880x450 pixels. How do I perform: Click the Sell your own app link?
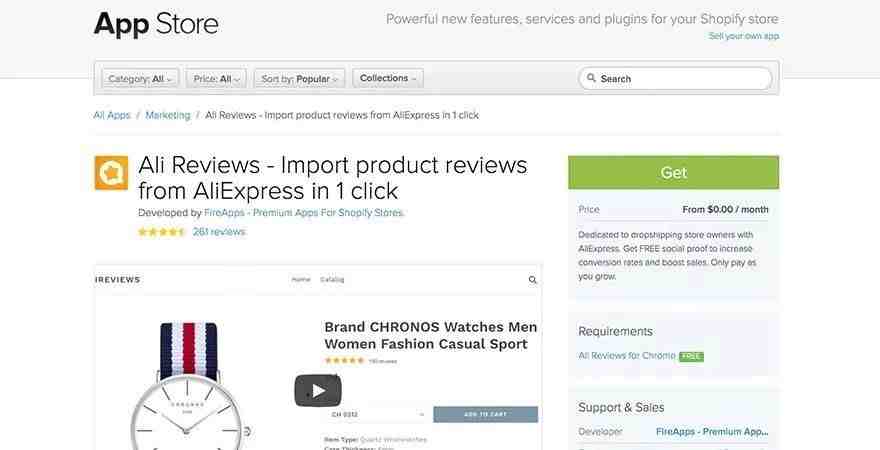click(744, 36)
